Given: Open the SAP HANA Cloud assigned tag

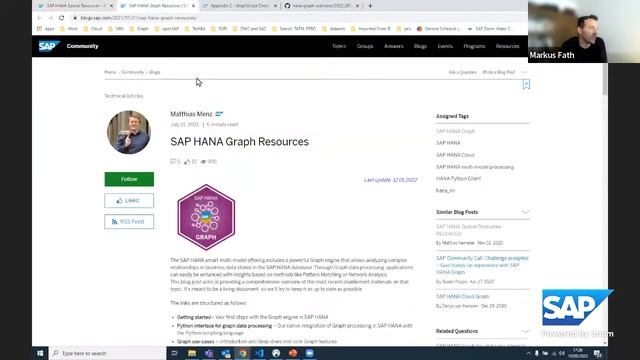Looking at the screenshot, I should tap(455, 155).
